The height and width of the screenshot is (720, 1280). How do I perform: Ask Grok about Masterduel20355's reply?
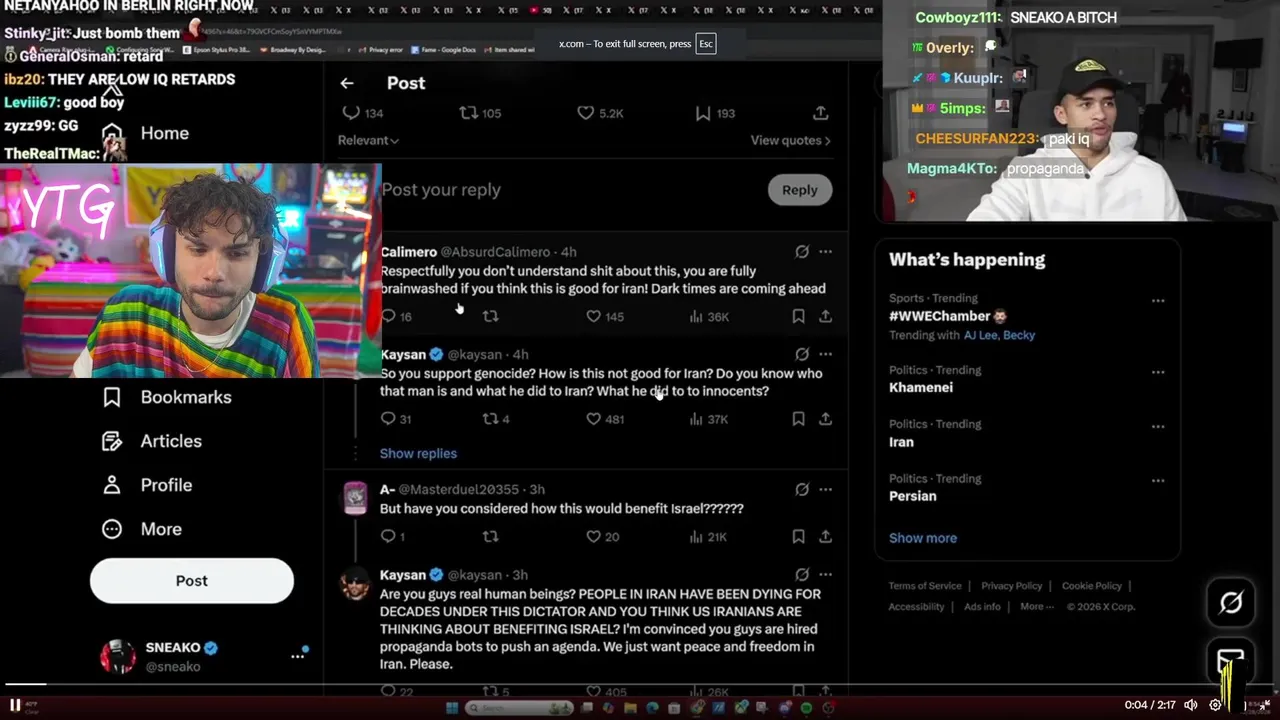coord(802,490)
